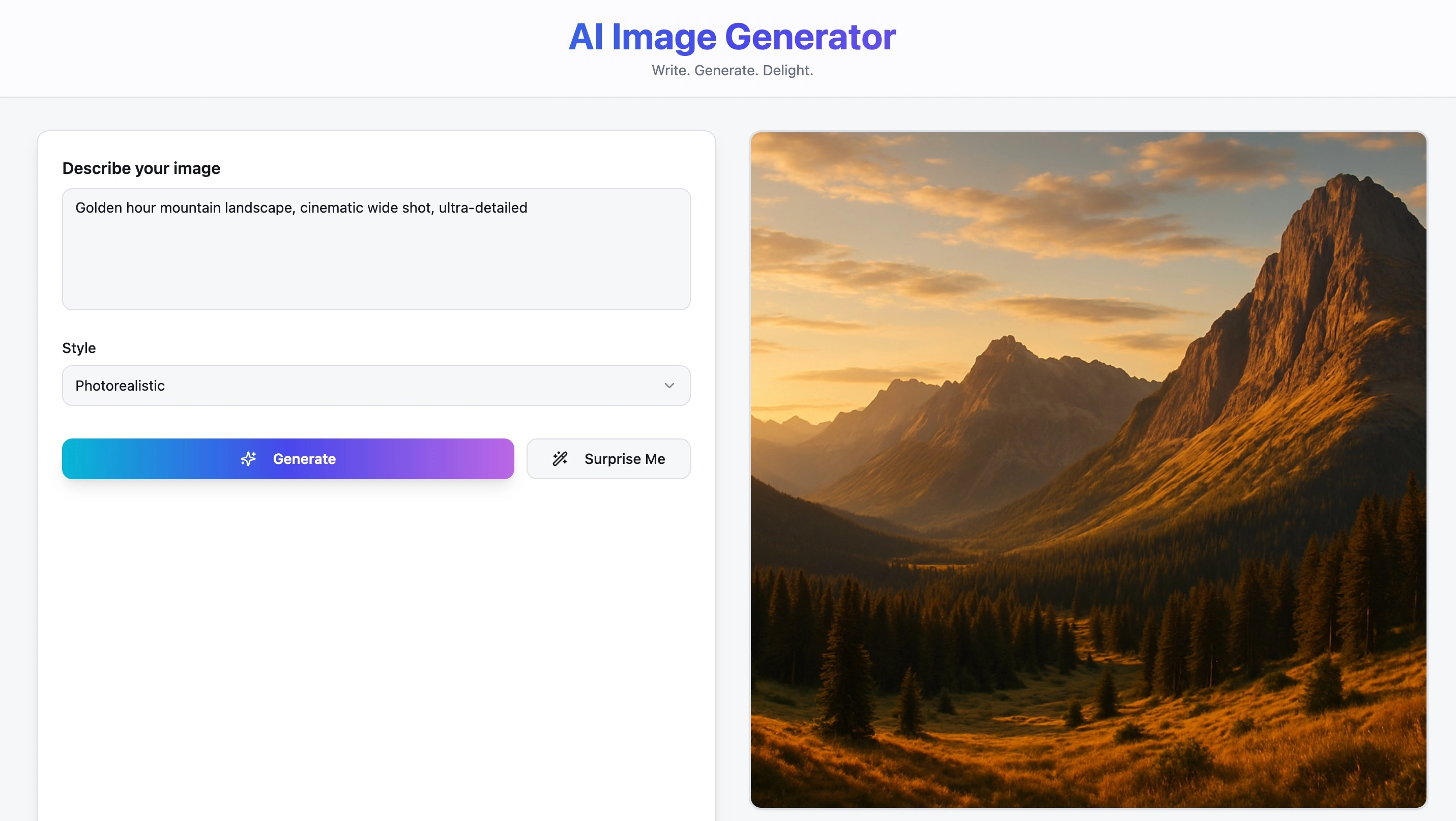Open the Style dropdown chevron

point(669,386)
